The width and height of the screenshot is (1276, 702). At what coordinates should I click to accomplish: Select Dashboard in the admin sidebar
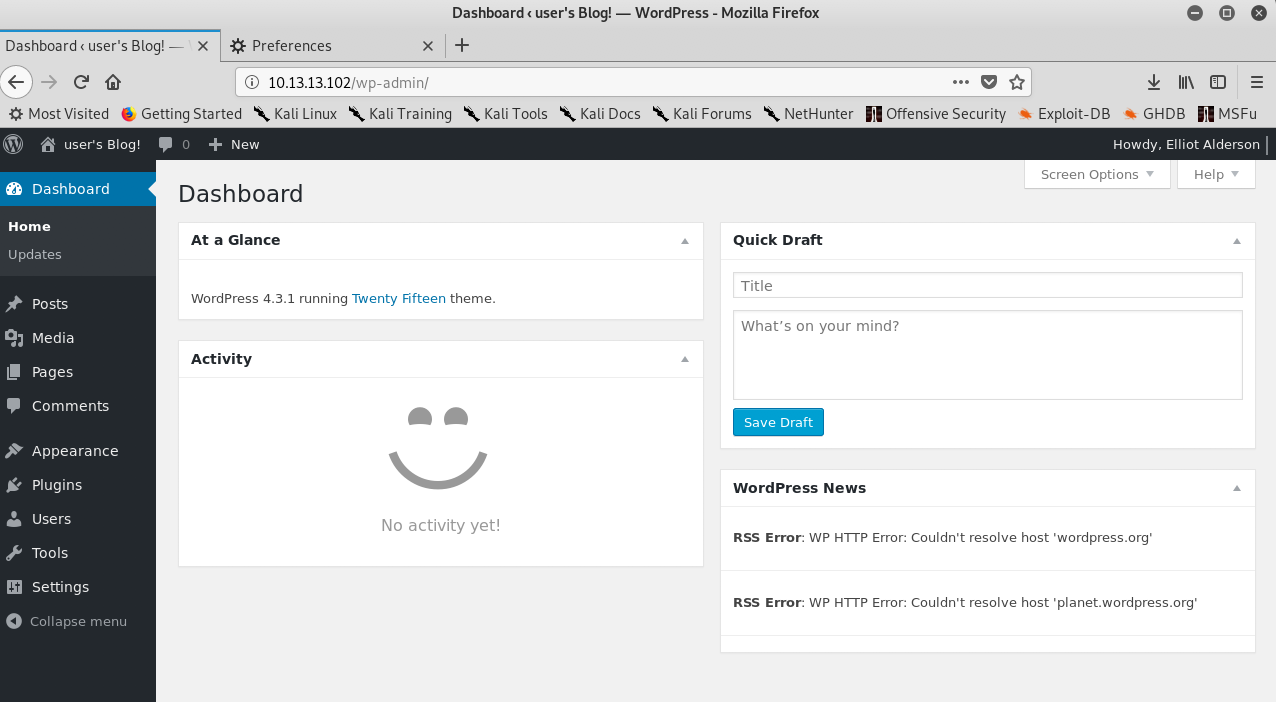coord(78,189)
